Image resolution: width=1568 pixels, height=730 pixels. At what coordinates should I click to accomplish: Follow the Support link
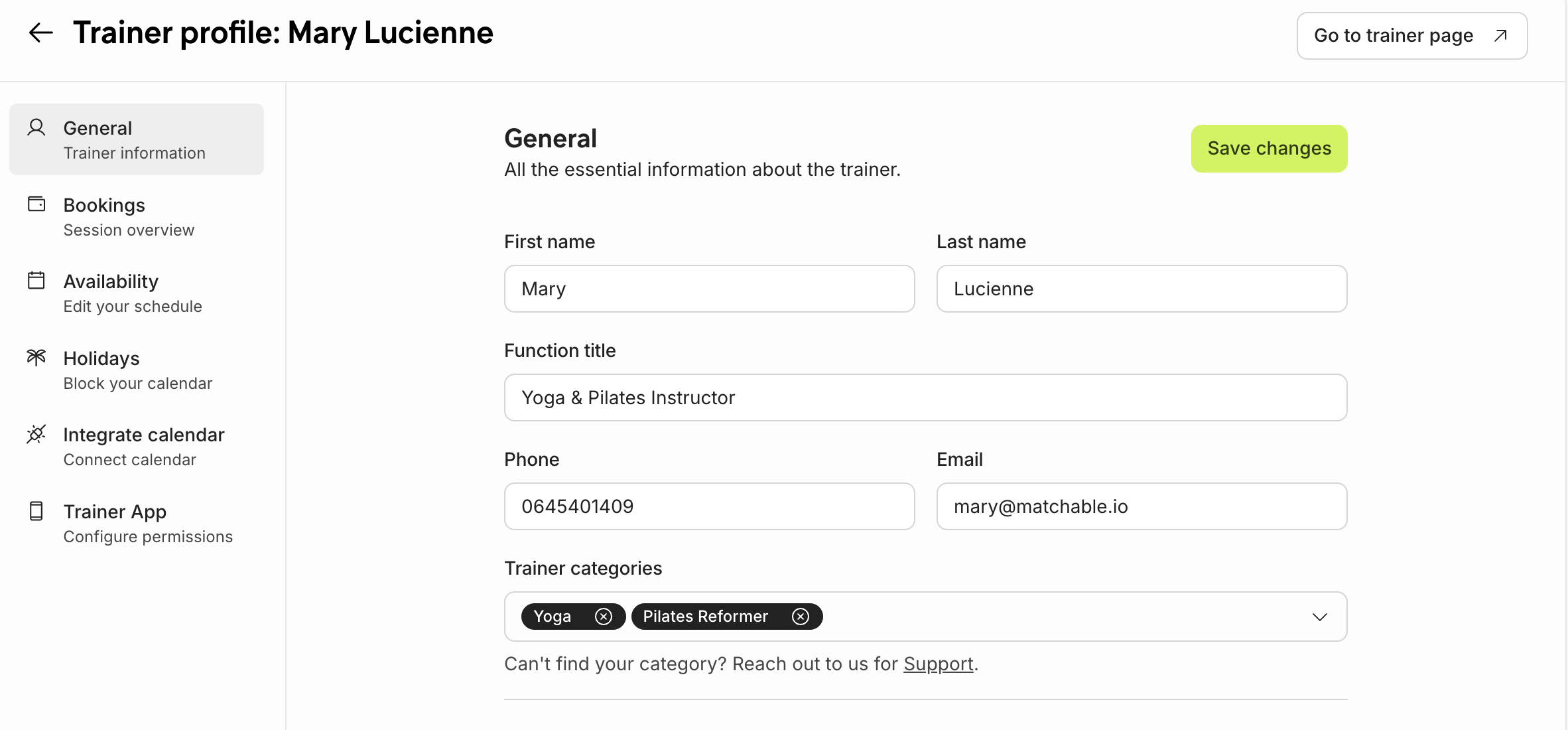point(938,664)
